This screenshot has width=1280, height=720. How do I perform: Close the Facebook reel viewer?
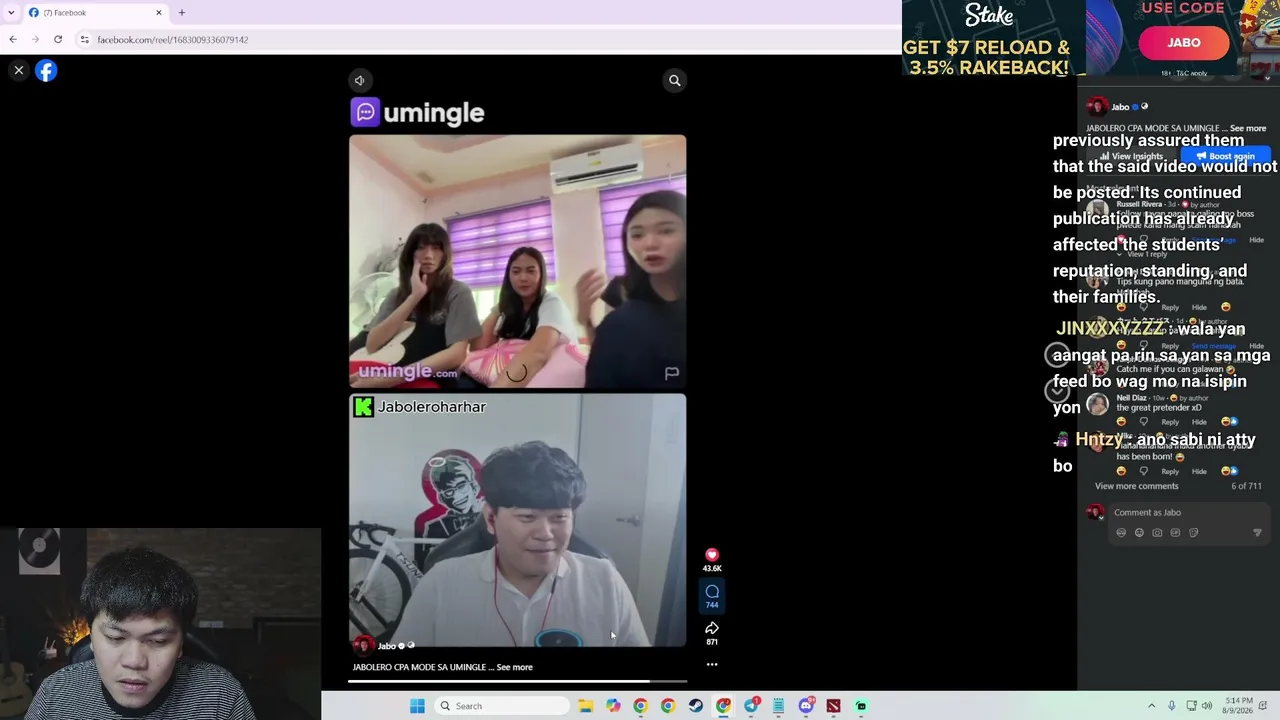click(x=18, y=70)
